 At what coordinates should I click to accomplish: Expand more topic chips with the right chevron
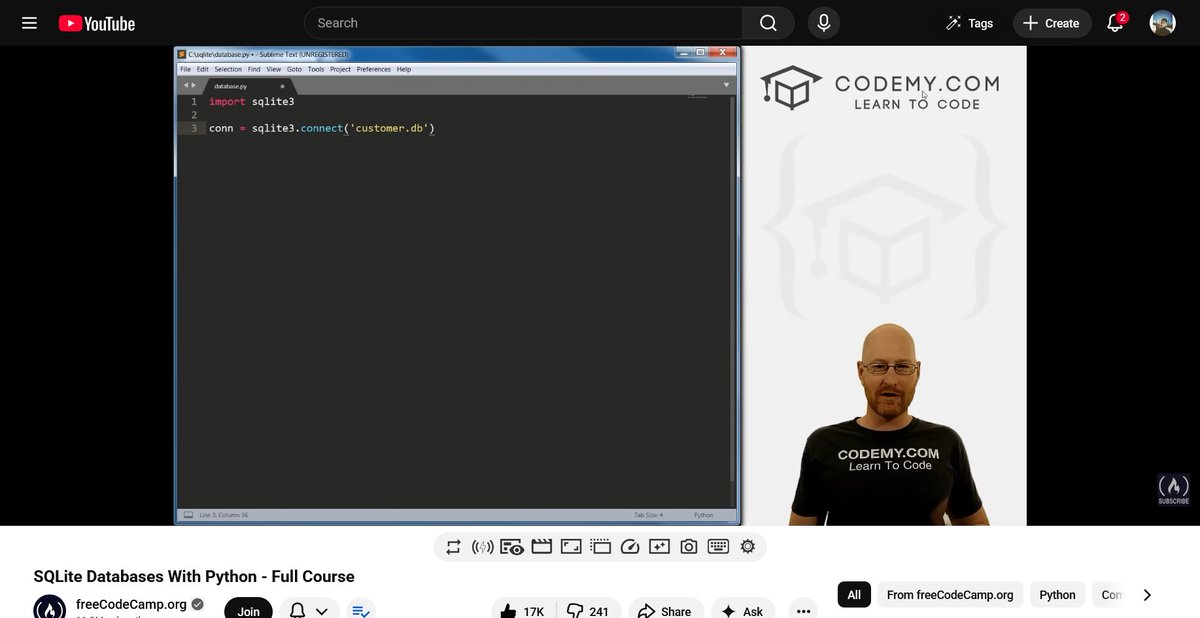(x=1147, y=594)
